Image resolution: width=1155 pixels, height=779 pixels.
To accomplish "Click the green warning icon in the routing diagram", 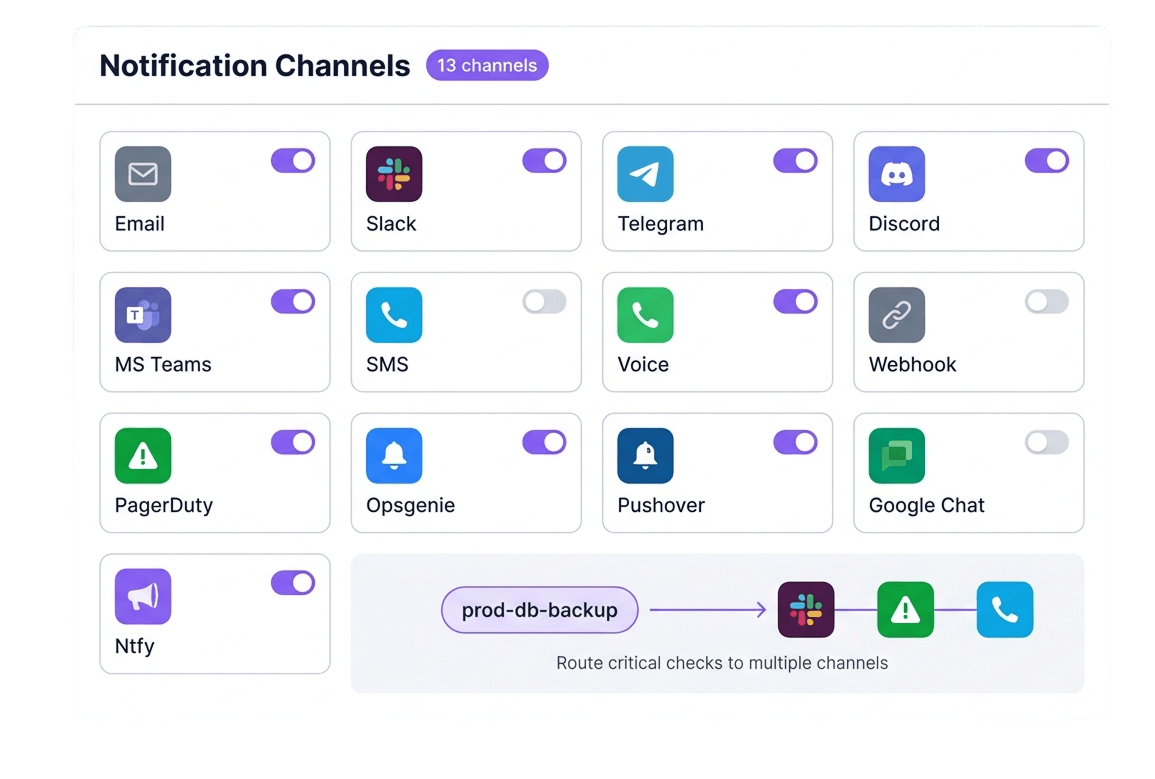I will tap(905, 610).
